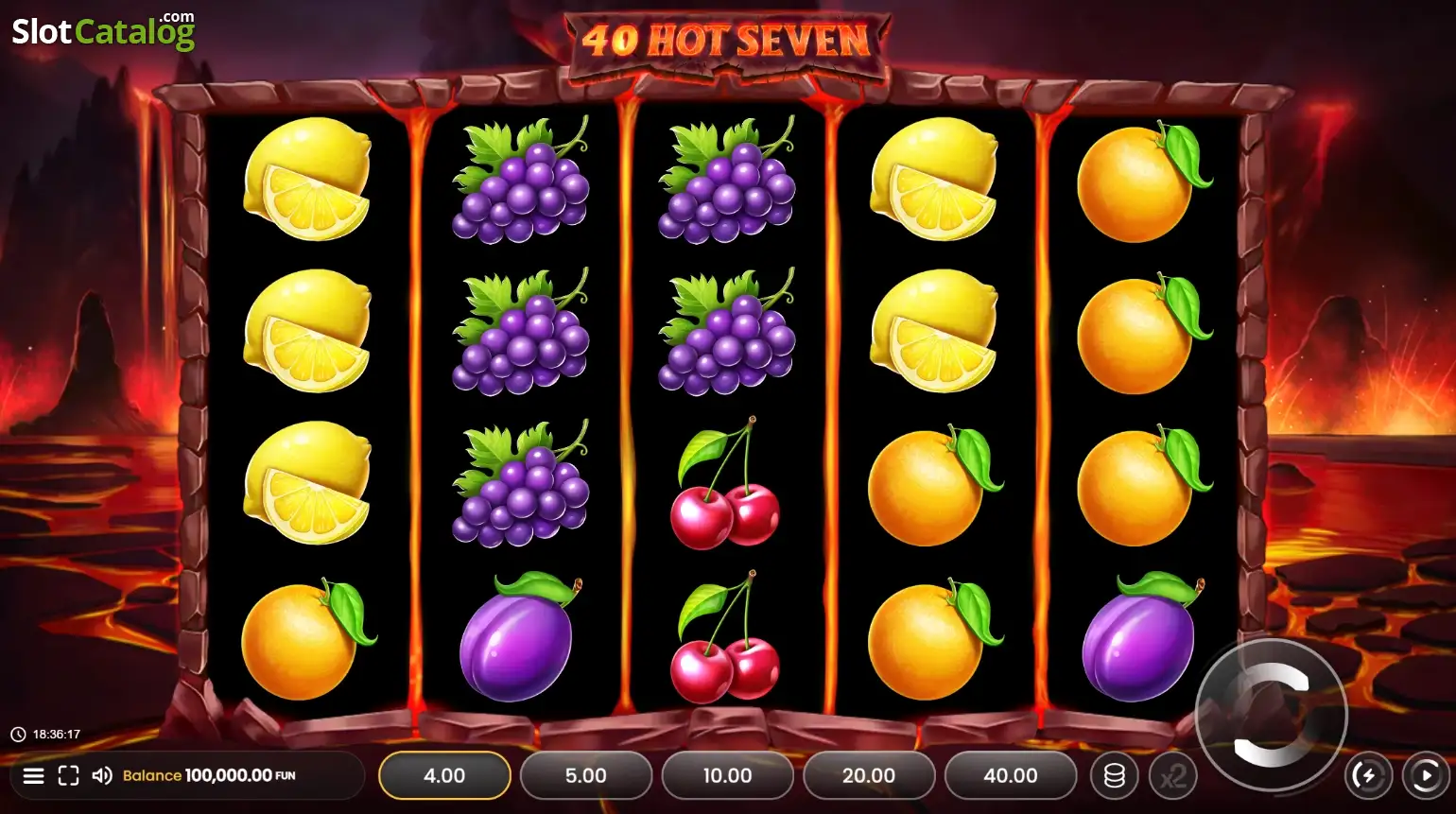This screenshot has width=1456, height=814.
Task: Choose the 10.00 bet option
Action: (x=727, y=775)
